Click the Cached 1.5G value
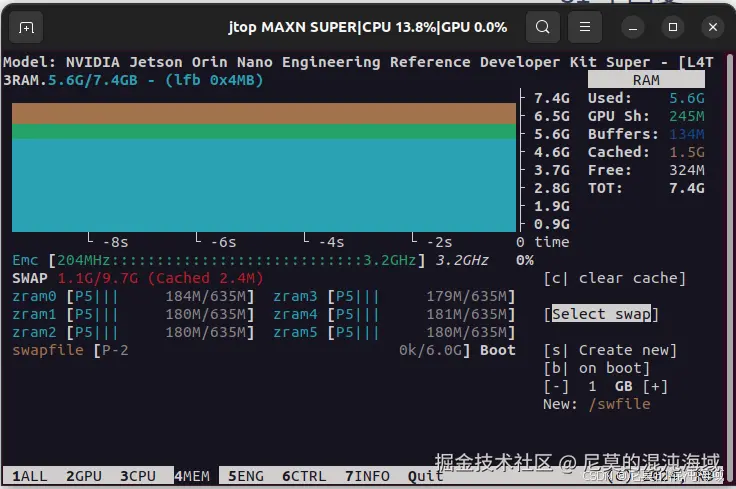 point(687,152)
